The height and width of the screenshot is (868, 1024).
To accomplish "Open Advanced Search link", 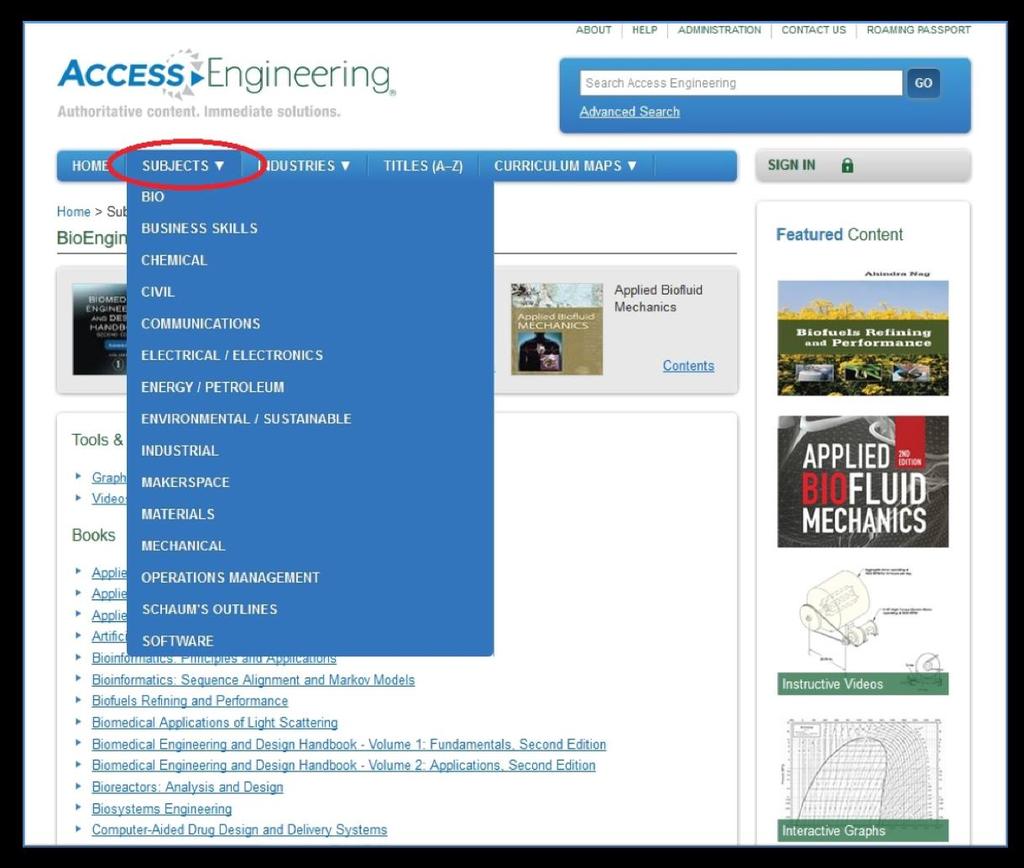I will click(630, 112).
